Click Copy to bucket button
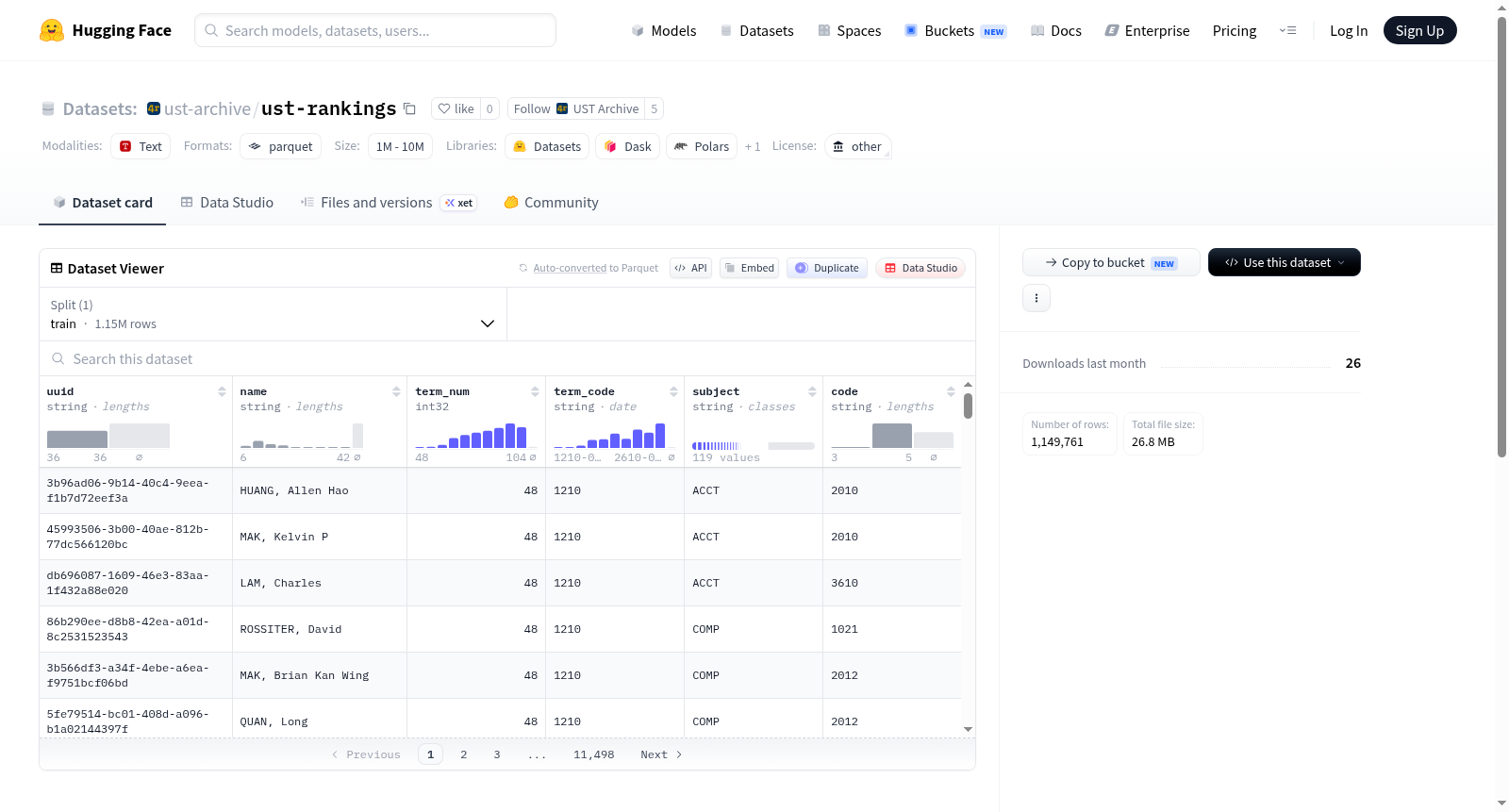 (x=1111, y=262)
